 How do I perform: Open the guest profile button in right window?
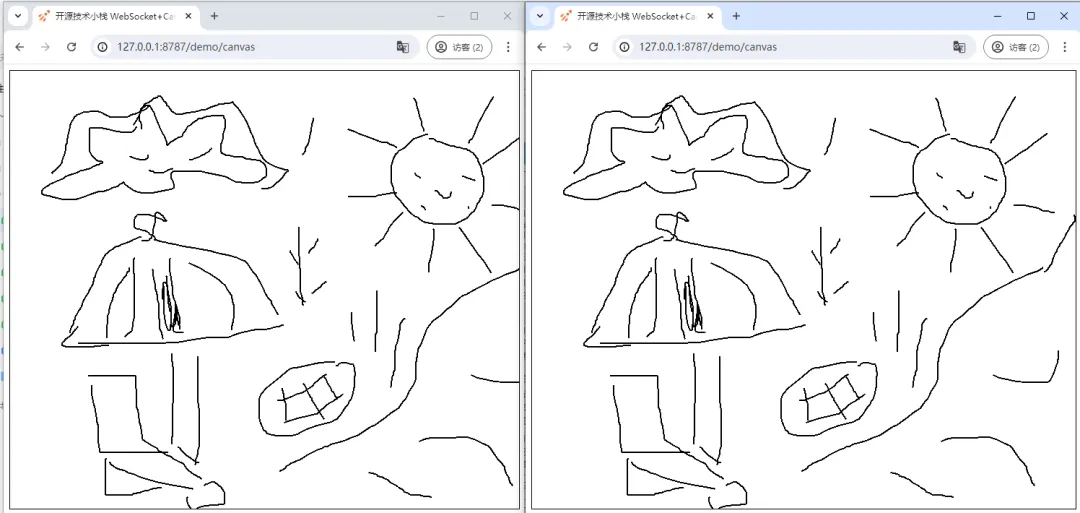[x=1016, y=47]
